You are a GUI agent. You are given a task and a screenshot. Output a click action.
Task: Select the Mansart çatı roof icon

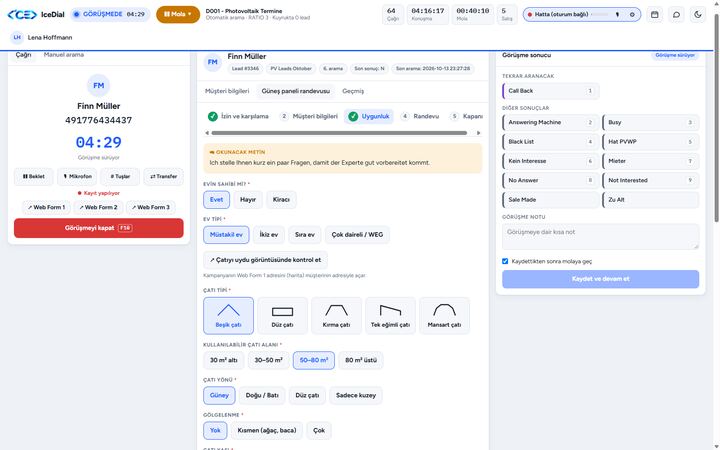tap(444, 315)
